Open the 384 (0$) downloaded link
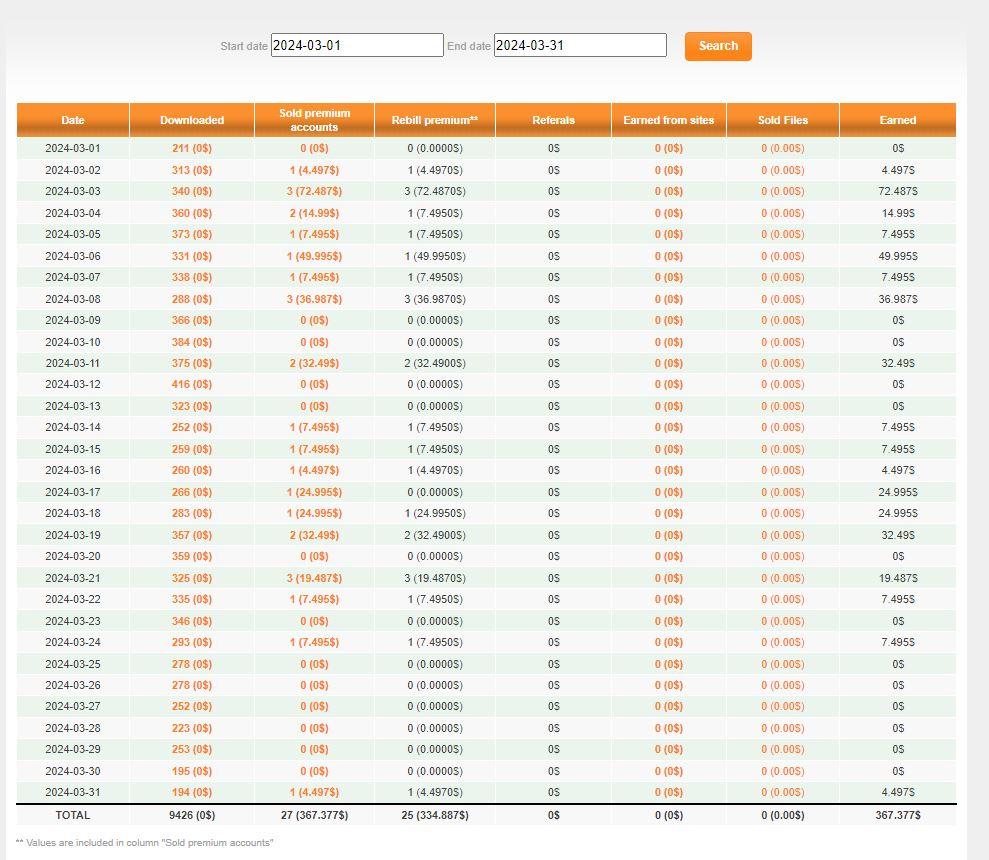The image size is (989, 860). click(x=192, y=342)
